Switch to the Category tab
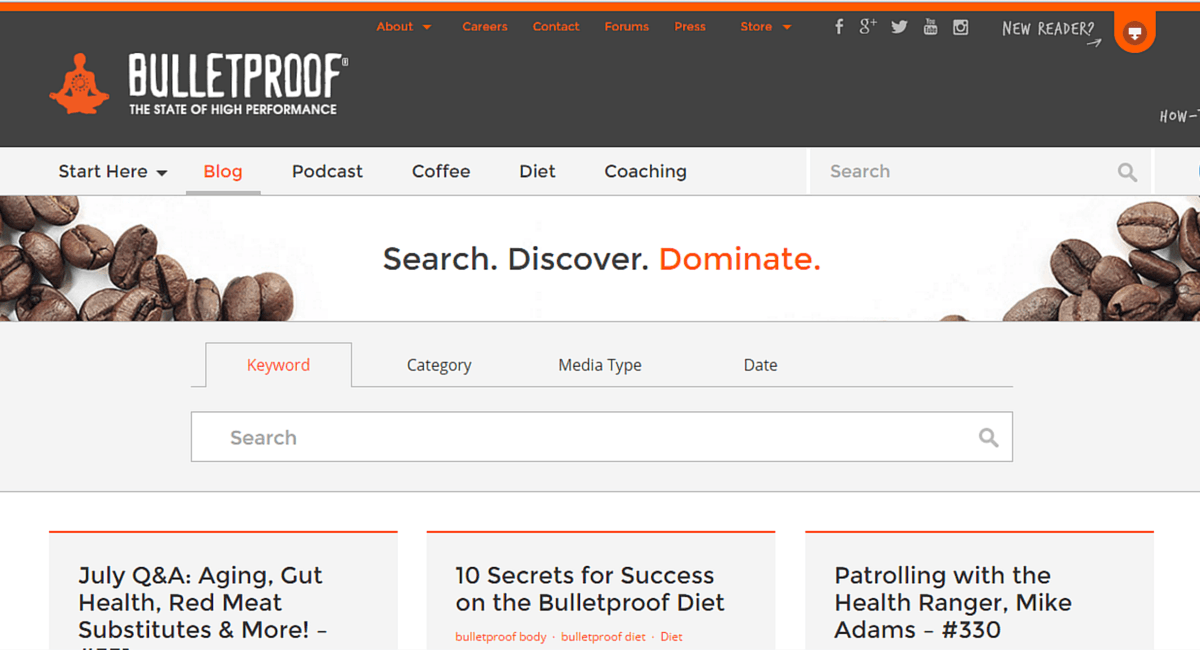Viewport: 1200px width, 650px height. (439, 365)
